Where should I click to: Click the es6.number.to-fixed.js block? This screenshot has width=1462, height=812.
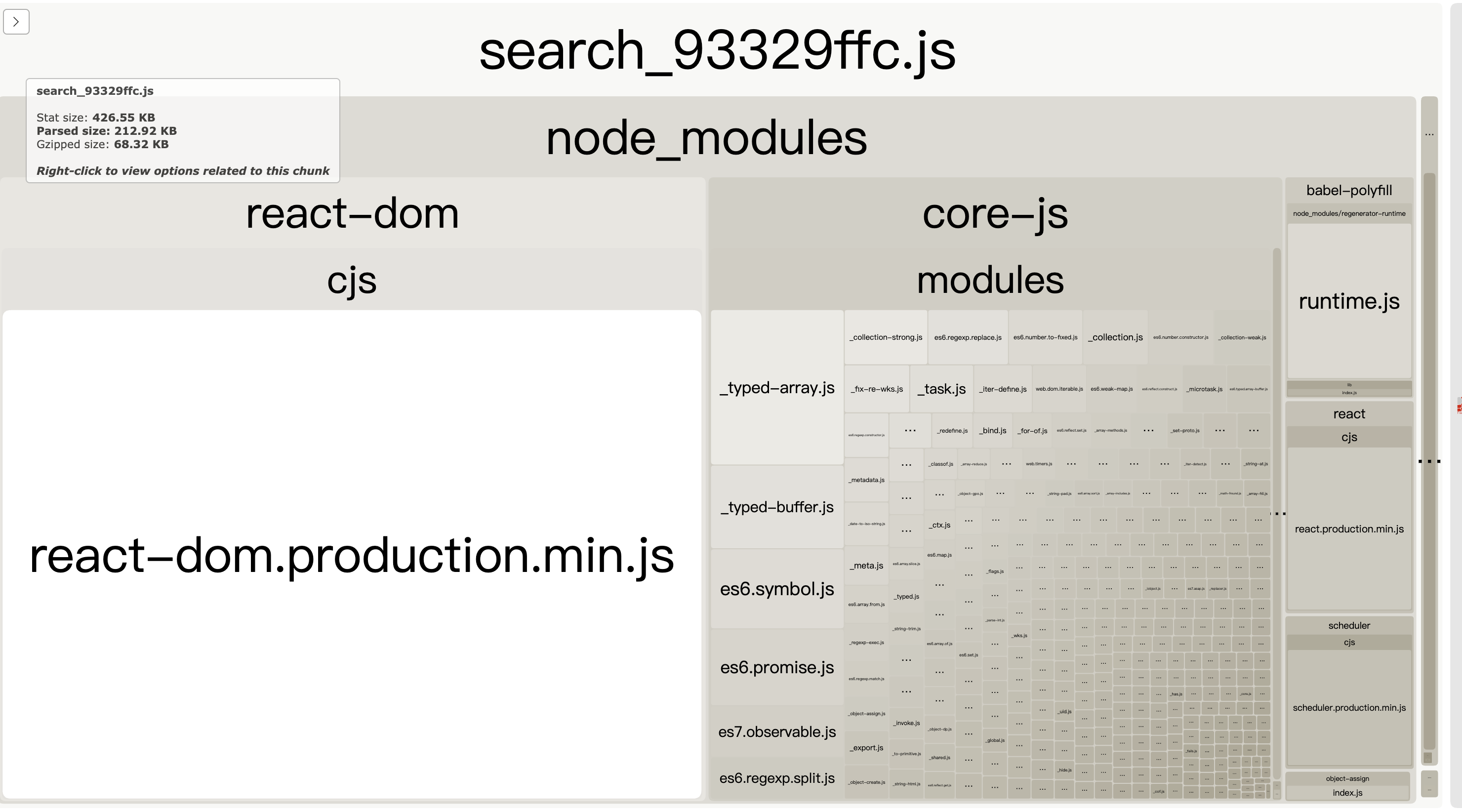tap(1046, 337)
